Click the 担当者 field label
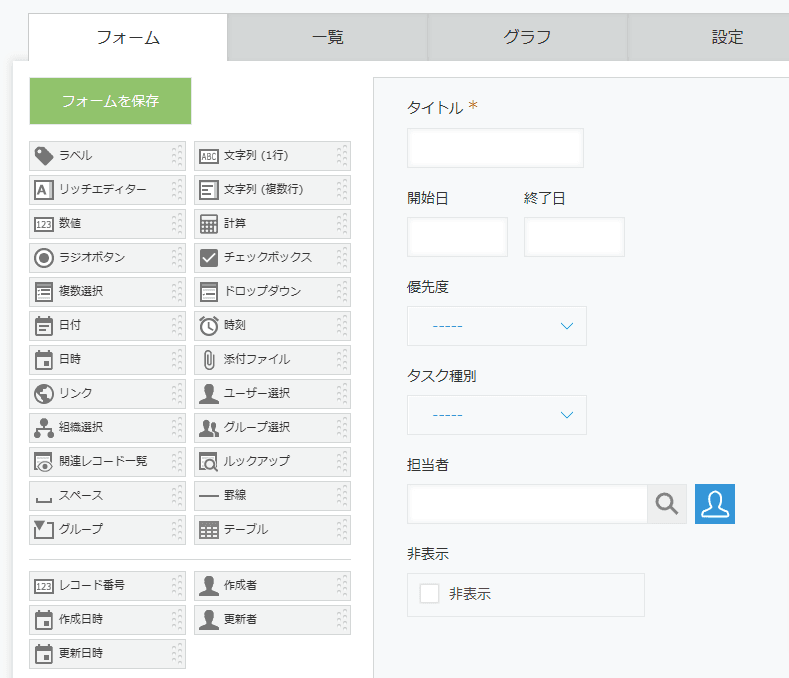Image resolution: width=789 pixels, height=678 pixels. pos(428,465)
